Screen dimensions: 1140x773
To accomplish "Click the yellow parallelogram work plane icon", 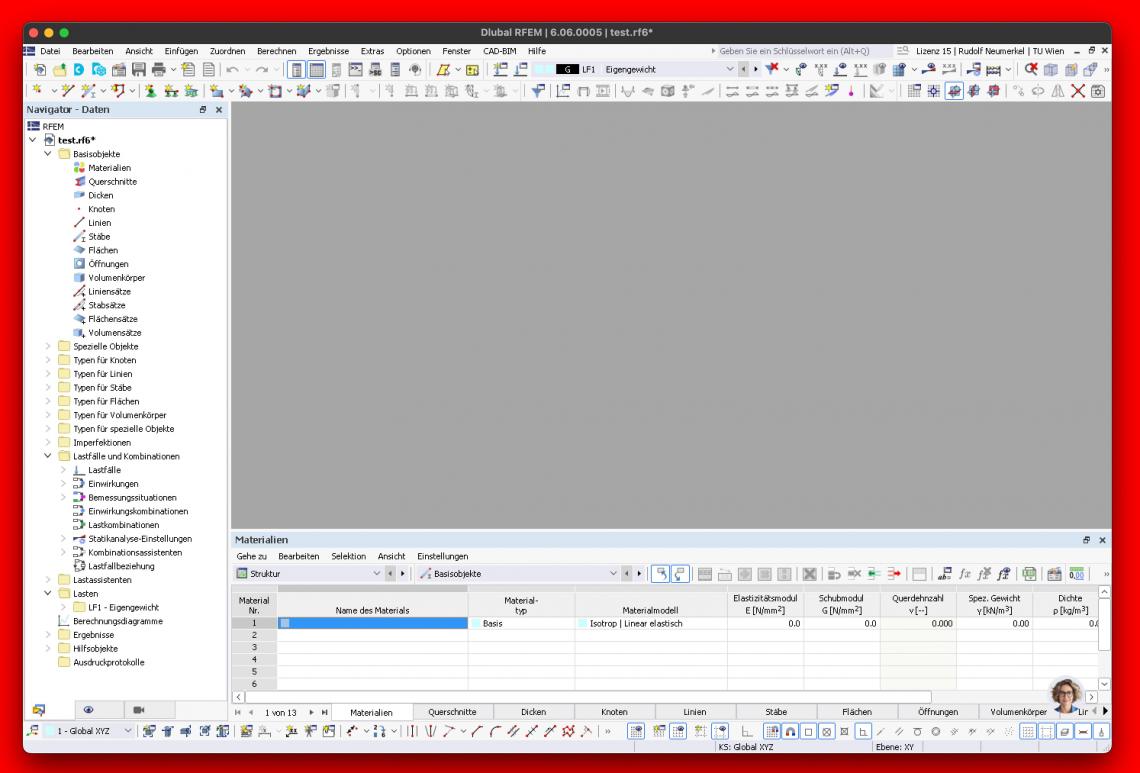I will click(443, 70).
